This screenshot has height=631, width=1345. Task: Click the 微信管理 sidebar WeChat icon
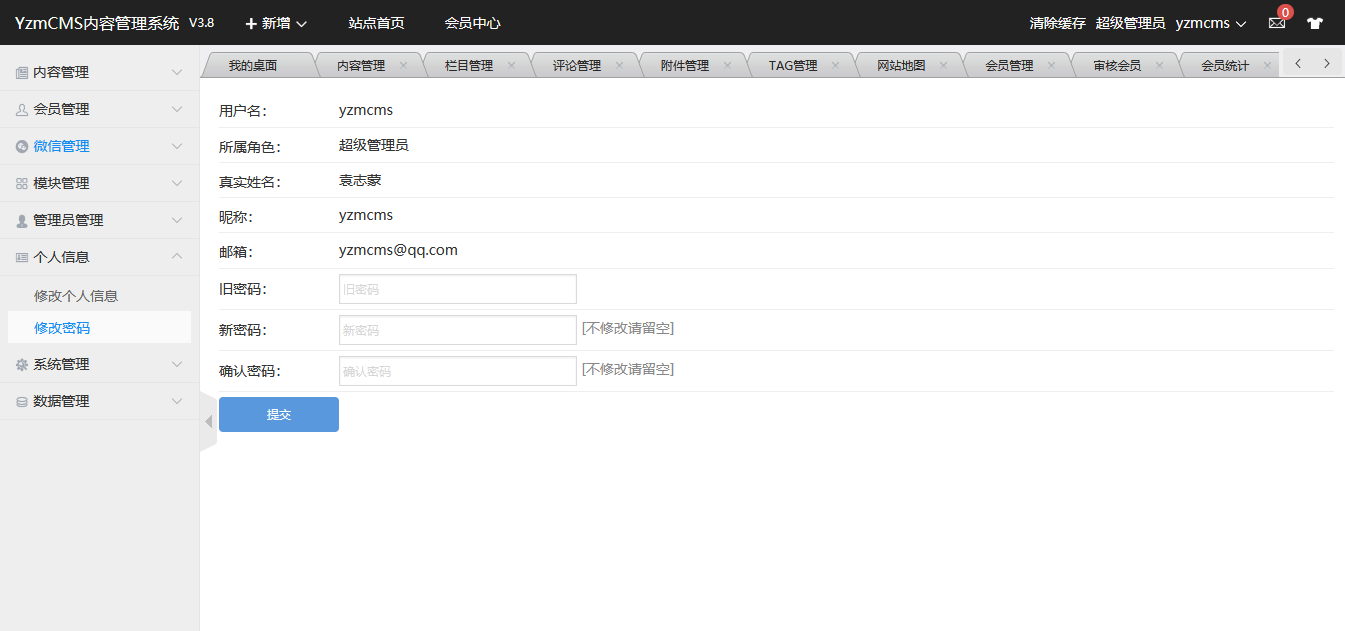[x=22, y=147]
